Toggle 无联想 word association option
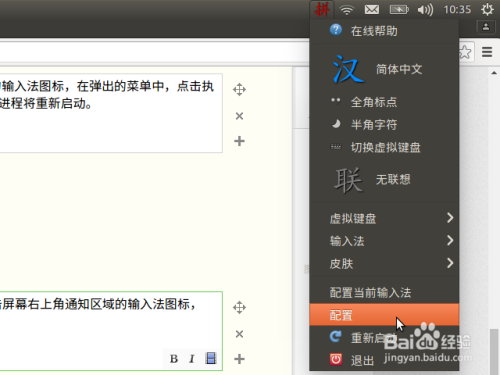This screenshot has width=500, height=375. pyautogui.click(x=384, y=180)
